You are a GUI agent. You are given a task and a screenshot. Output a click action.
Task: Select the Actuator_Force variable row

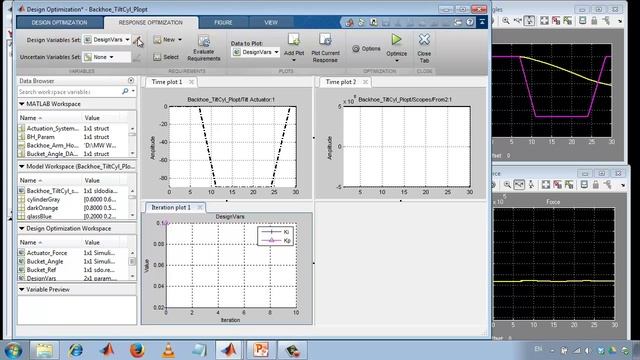click(73, 253)
